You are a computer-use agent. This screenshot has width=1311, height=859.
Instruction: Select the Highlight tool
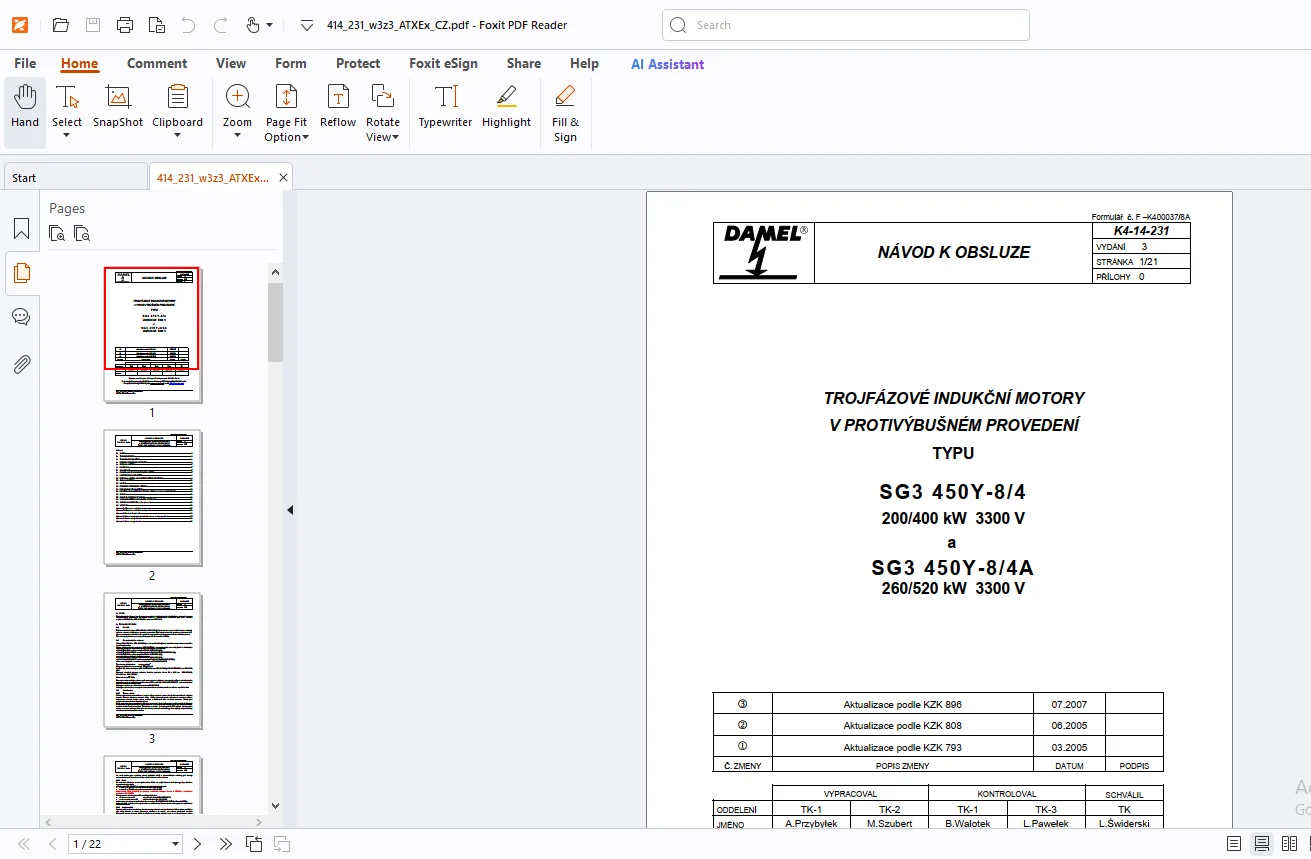click(x=506, y=106)
